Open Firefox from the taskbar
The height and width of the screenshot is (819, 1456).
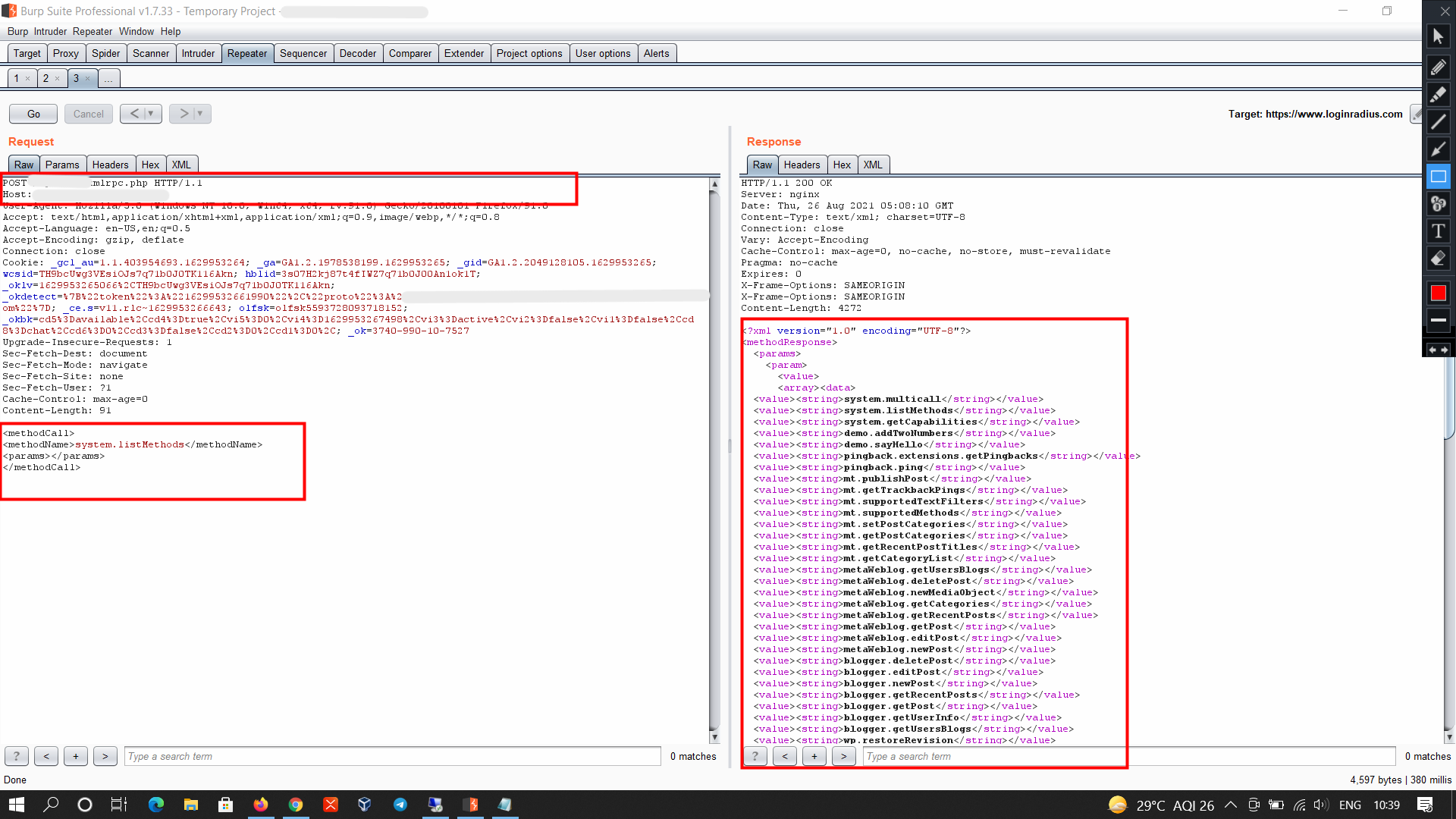(x=261, y=805)
